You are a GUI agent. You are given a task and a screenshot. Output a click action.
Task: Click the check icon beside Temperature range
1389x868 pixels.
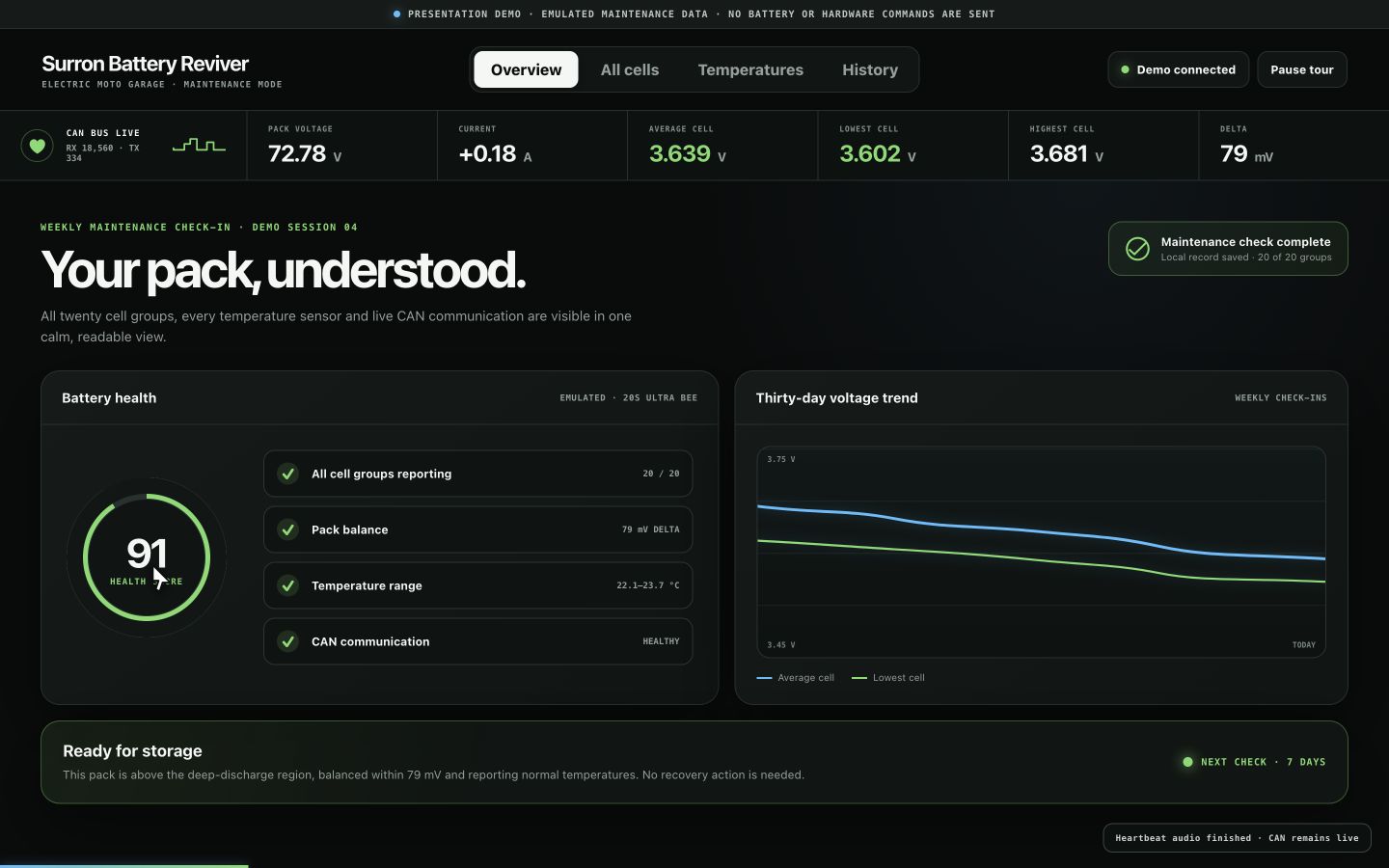287,585
